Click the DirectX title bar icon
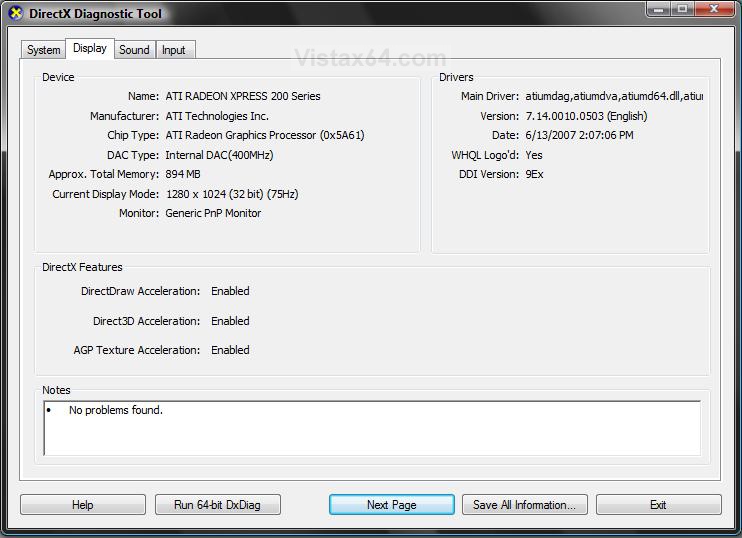The width and height of the screenshot is (742, 538). tap(16, 13)
